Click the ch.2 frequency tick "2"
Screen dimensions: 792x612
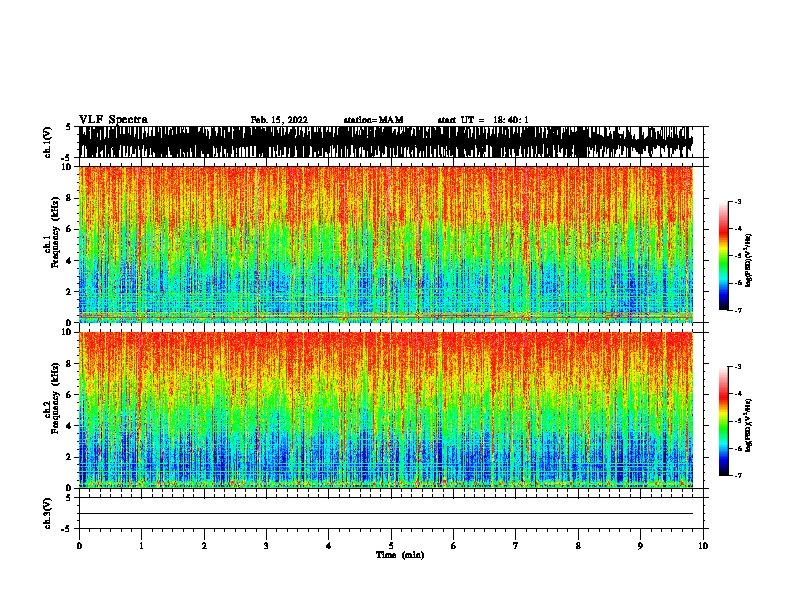point(70,457)
